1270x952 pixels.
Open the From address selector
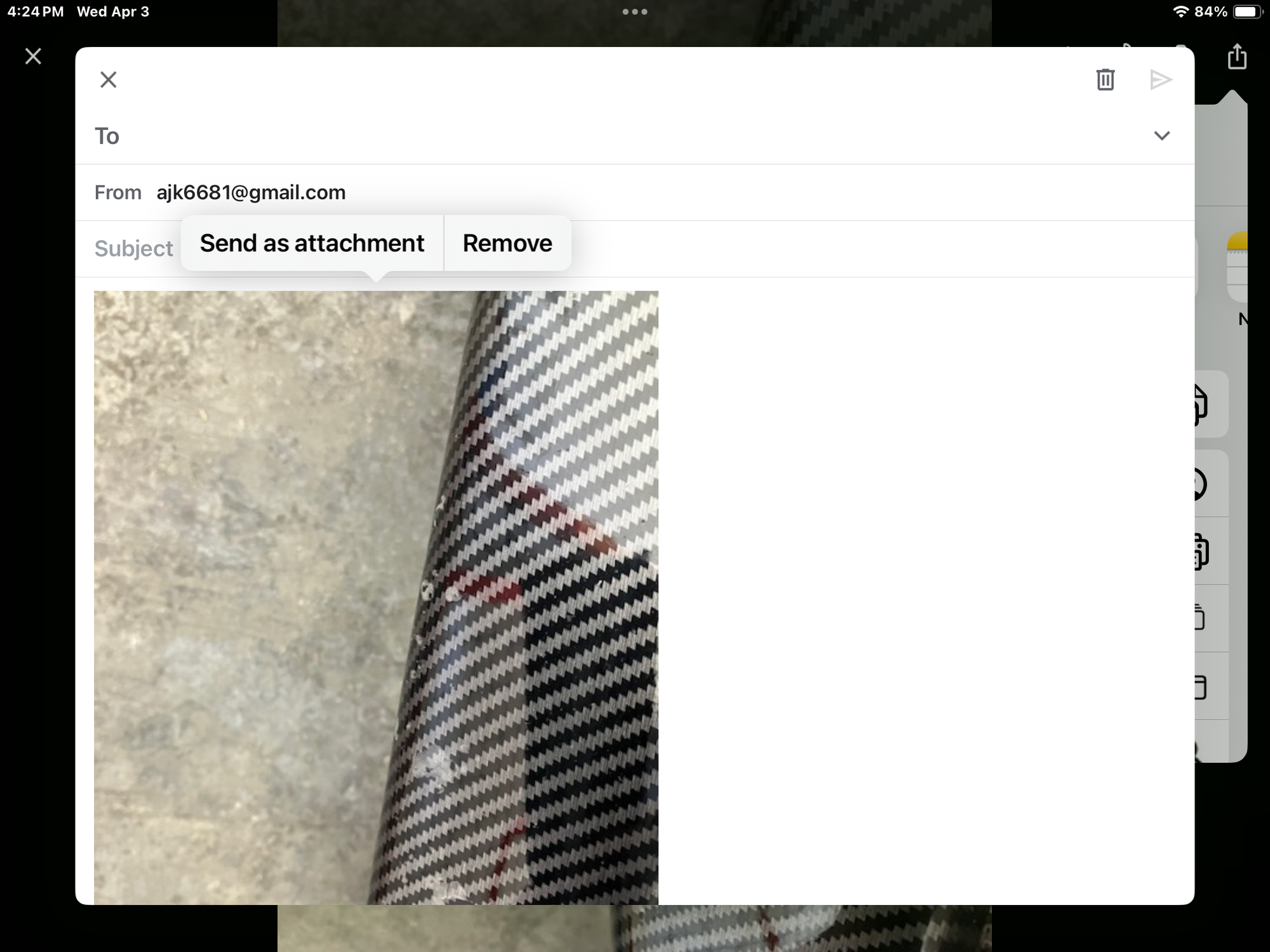point(251,192)
